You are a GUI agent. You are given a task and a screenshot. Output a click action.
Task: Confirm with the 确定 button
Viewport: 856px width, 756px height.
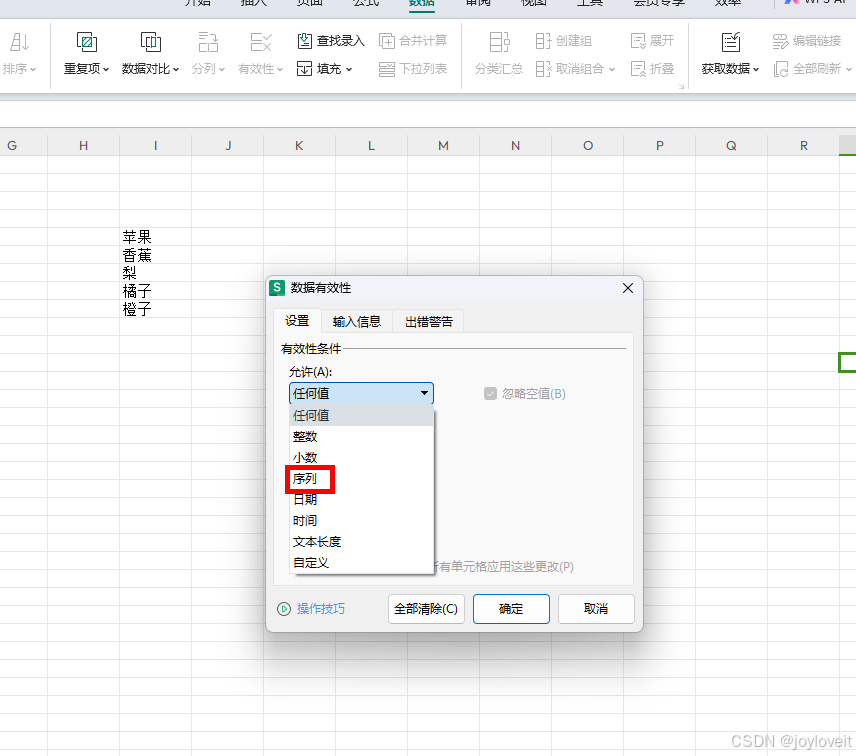click(511, 609)
